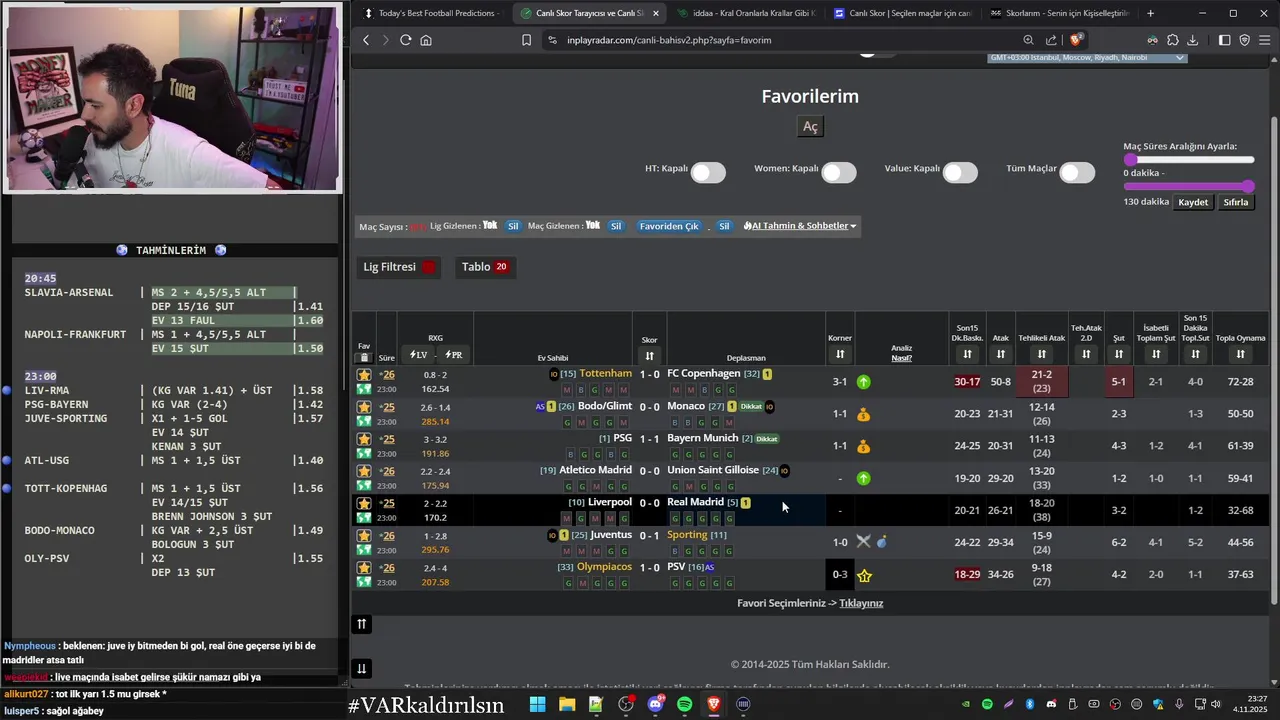
Task: Open Spotify from the taskbar
Action: coord(684,704)
